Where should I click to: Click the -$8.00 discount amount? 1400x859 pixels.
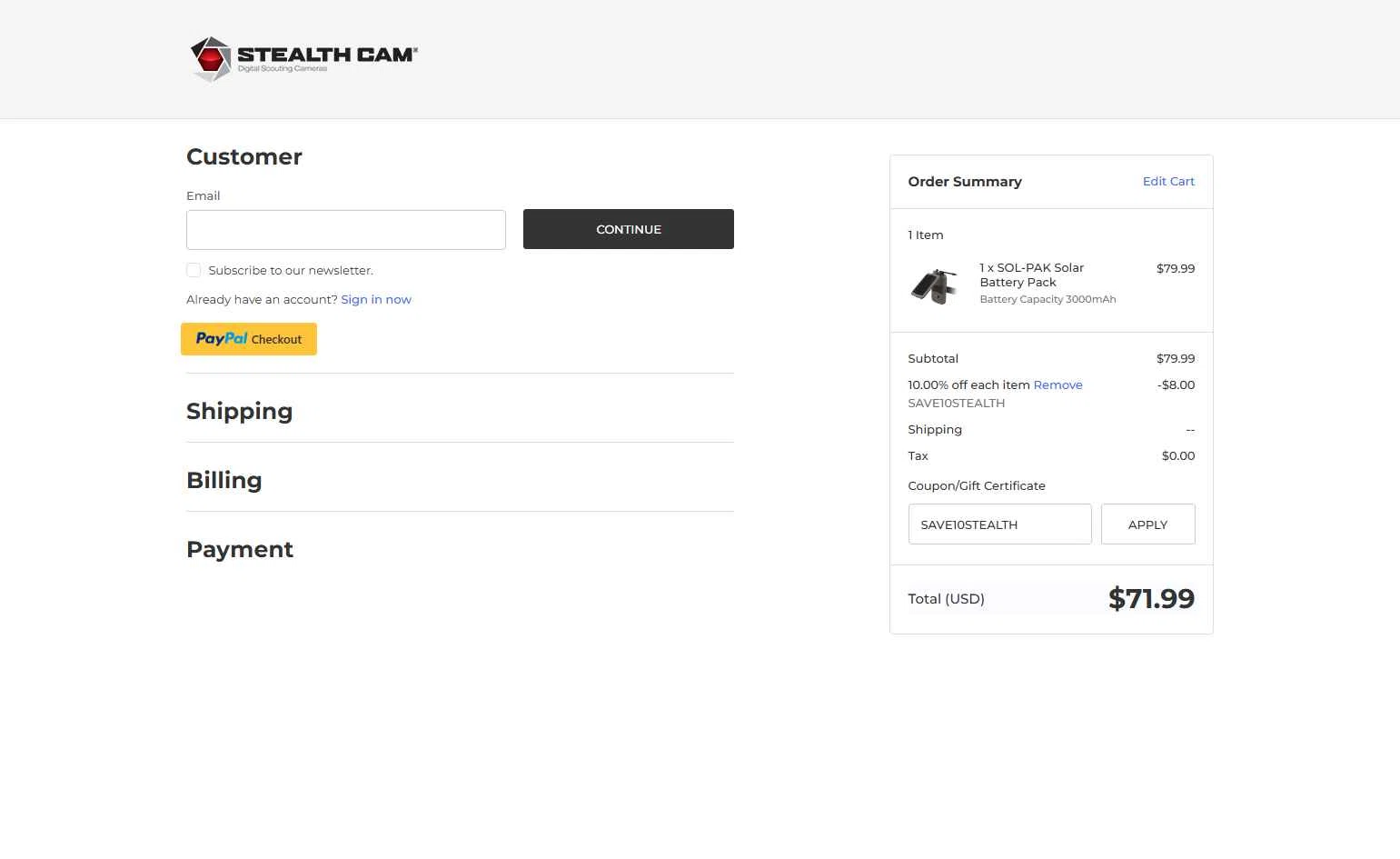pos(1176,385)
